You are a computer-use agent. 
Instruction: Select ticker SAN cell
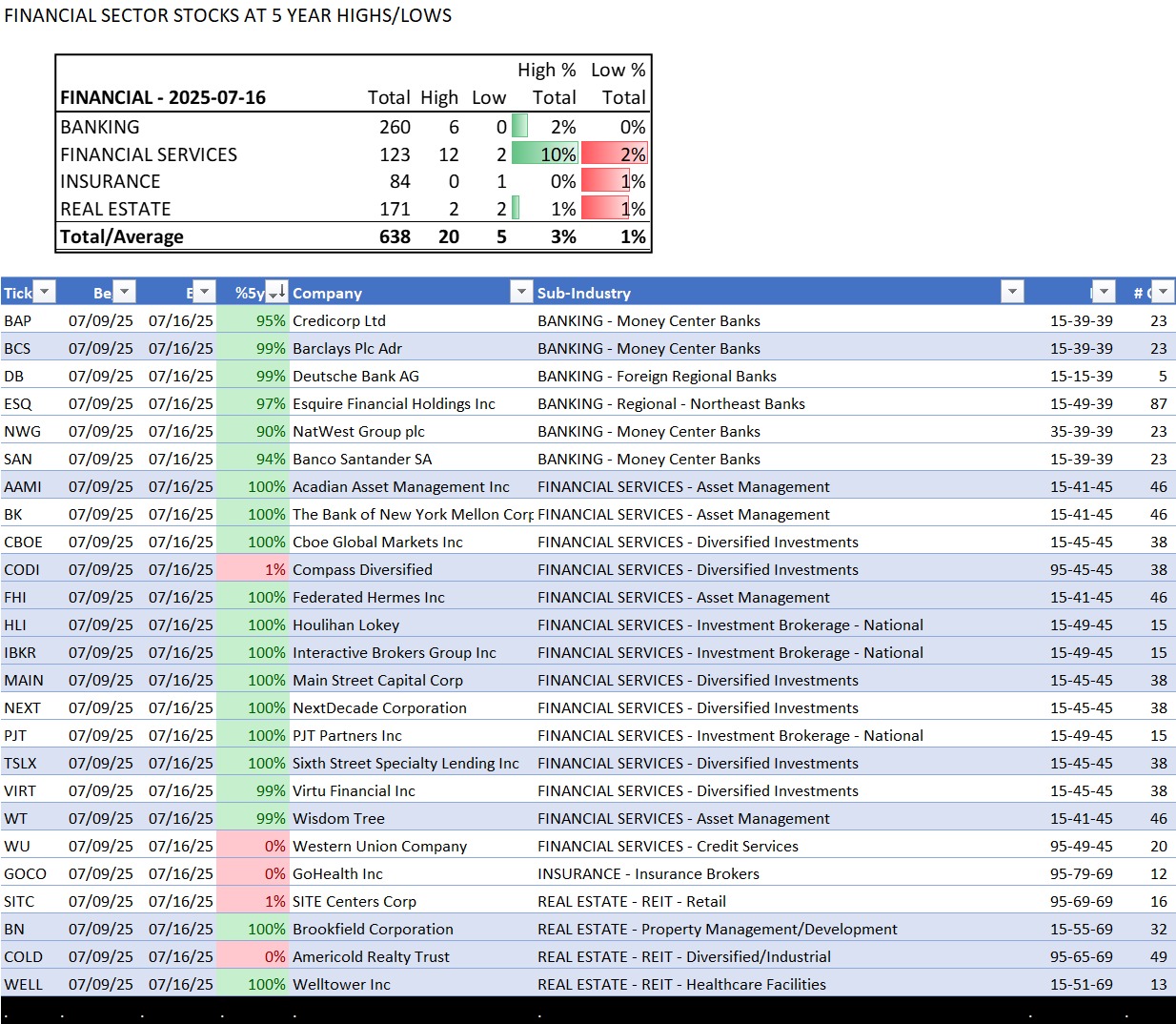click(17, 459)
